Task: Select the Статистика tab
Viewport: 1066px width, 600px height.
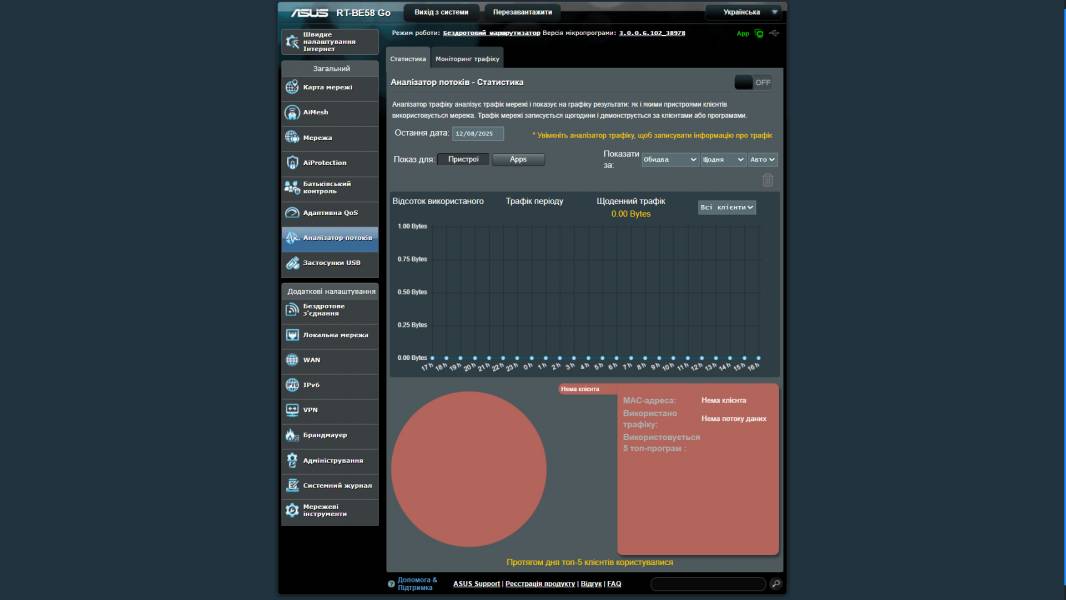Action: 408,59
